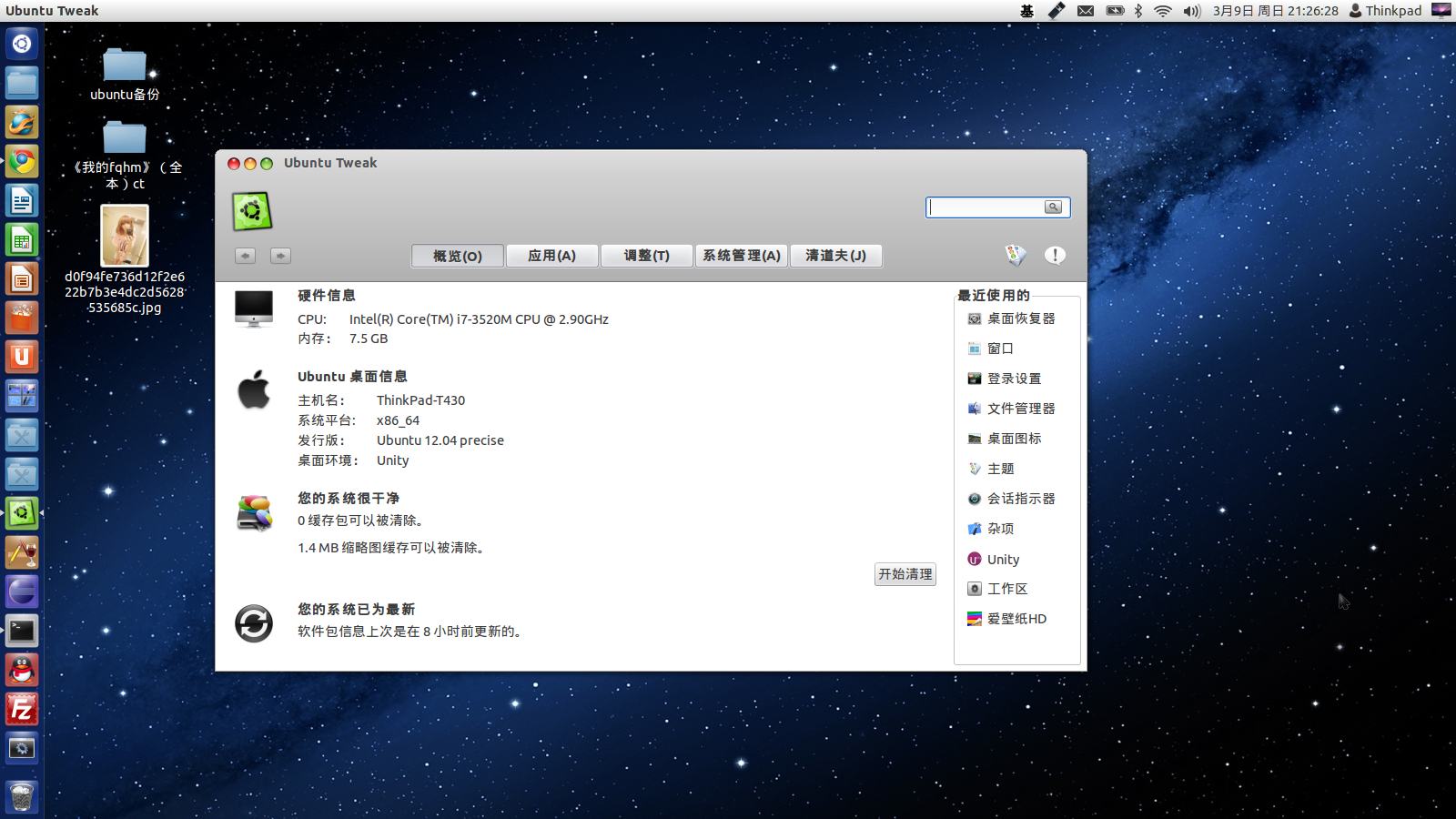The height and width of the screenshot is (819, 1456).
Task: Open the QQ penguin app in launcher
Action: pyautogui.click(x=22, y=670)
